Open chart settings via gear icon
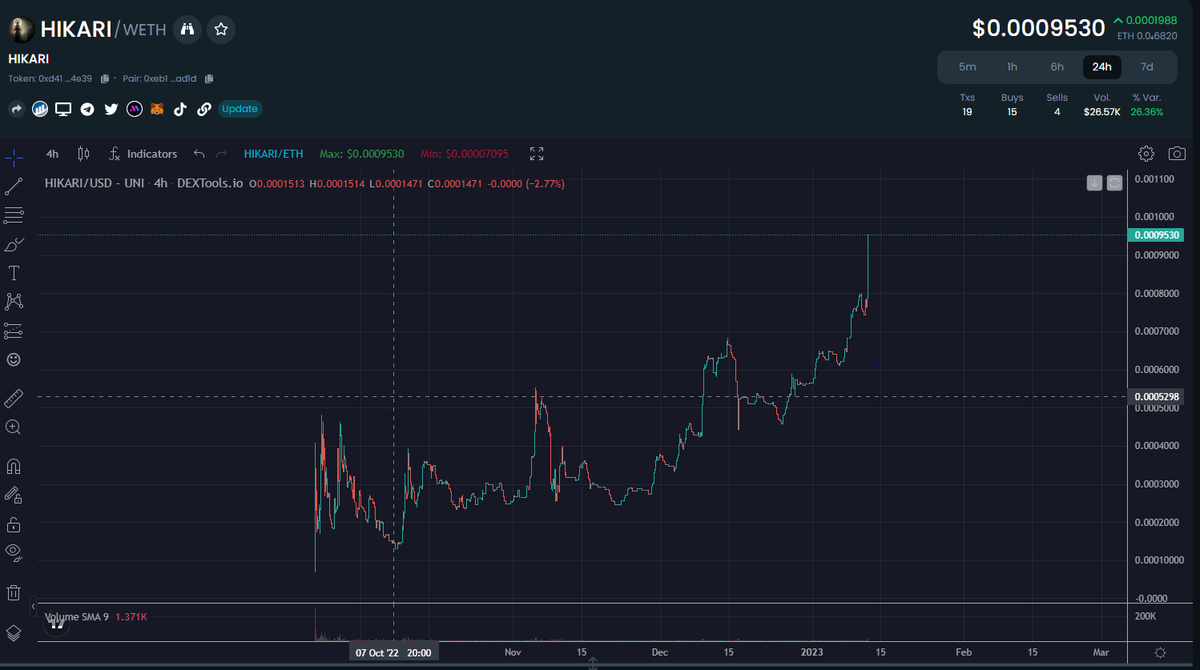 click(x=1146, y=153)
